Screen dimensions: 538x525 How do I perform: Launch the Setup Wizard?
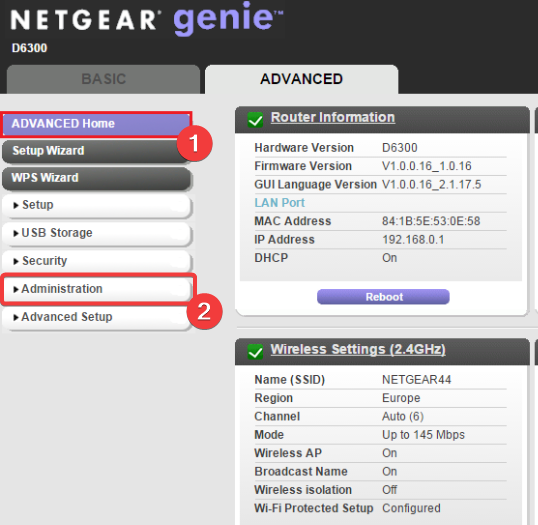(x=96, y=151)
